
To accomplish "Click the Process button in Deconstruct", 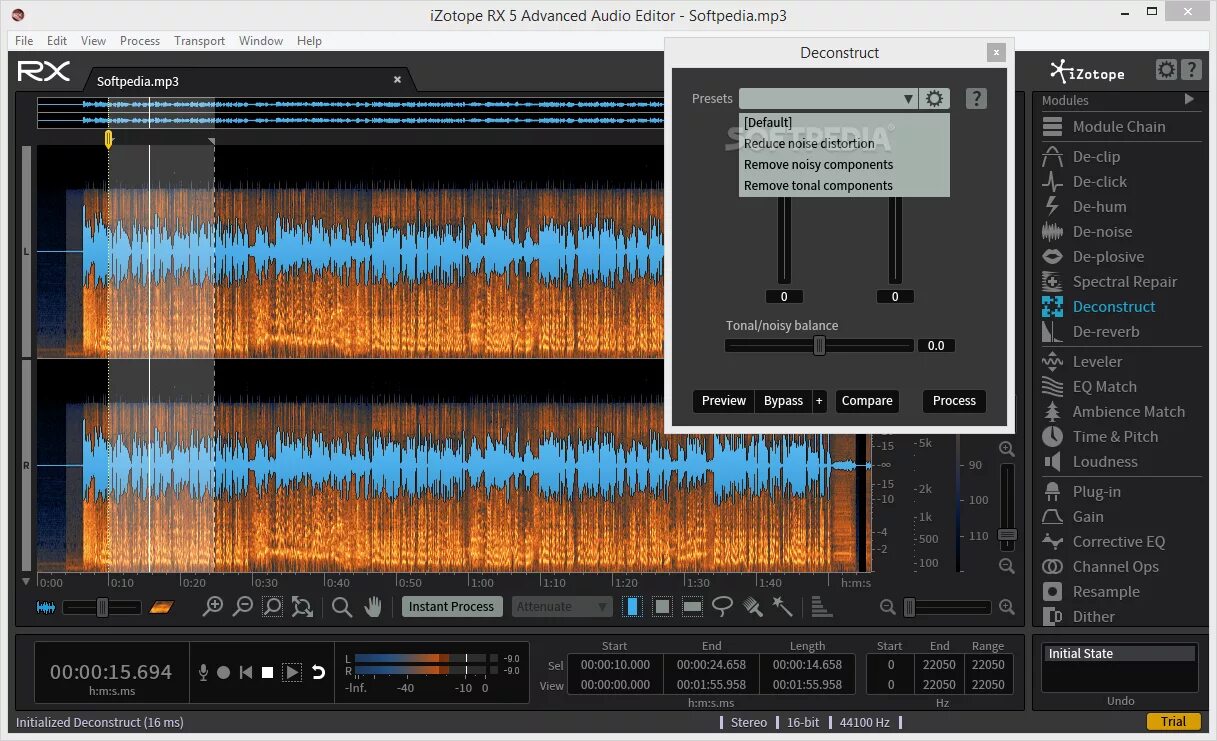I will [x=954, y=401].
